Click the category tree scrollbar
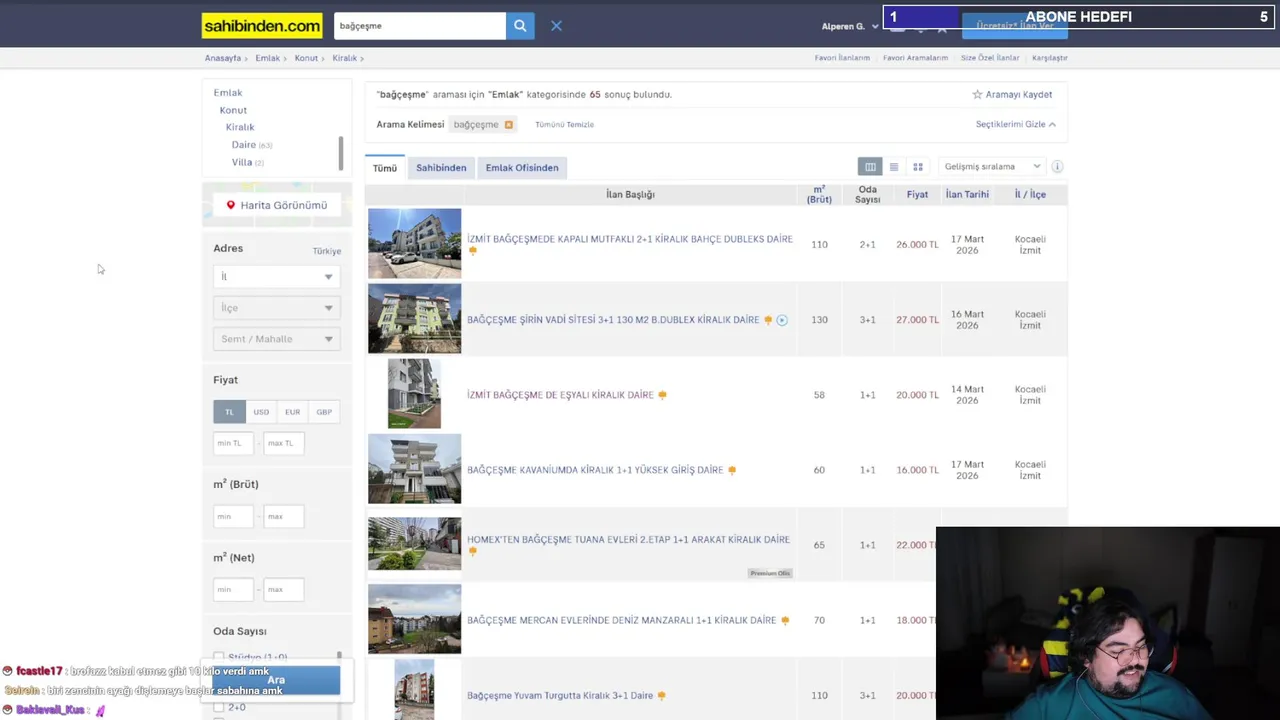 click(x=341, y=152)
